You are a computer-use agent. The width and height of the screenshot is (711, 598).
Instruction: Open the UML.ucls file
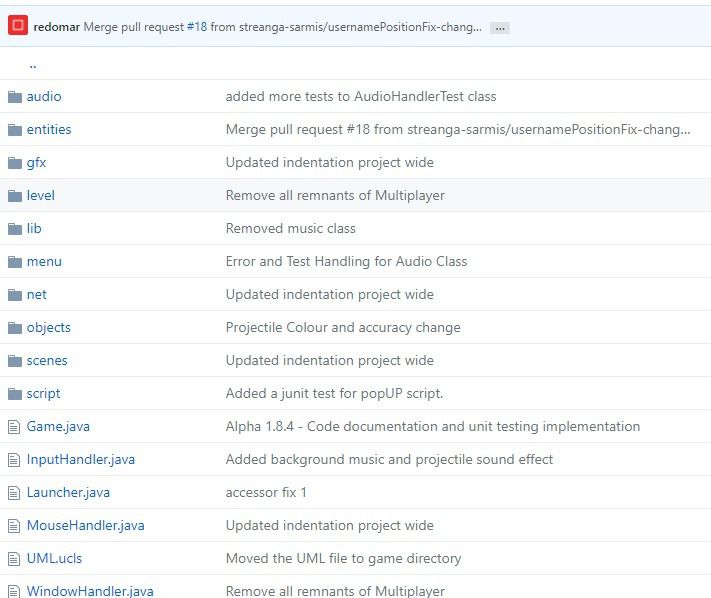click(54, 559)
